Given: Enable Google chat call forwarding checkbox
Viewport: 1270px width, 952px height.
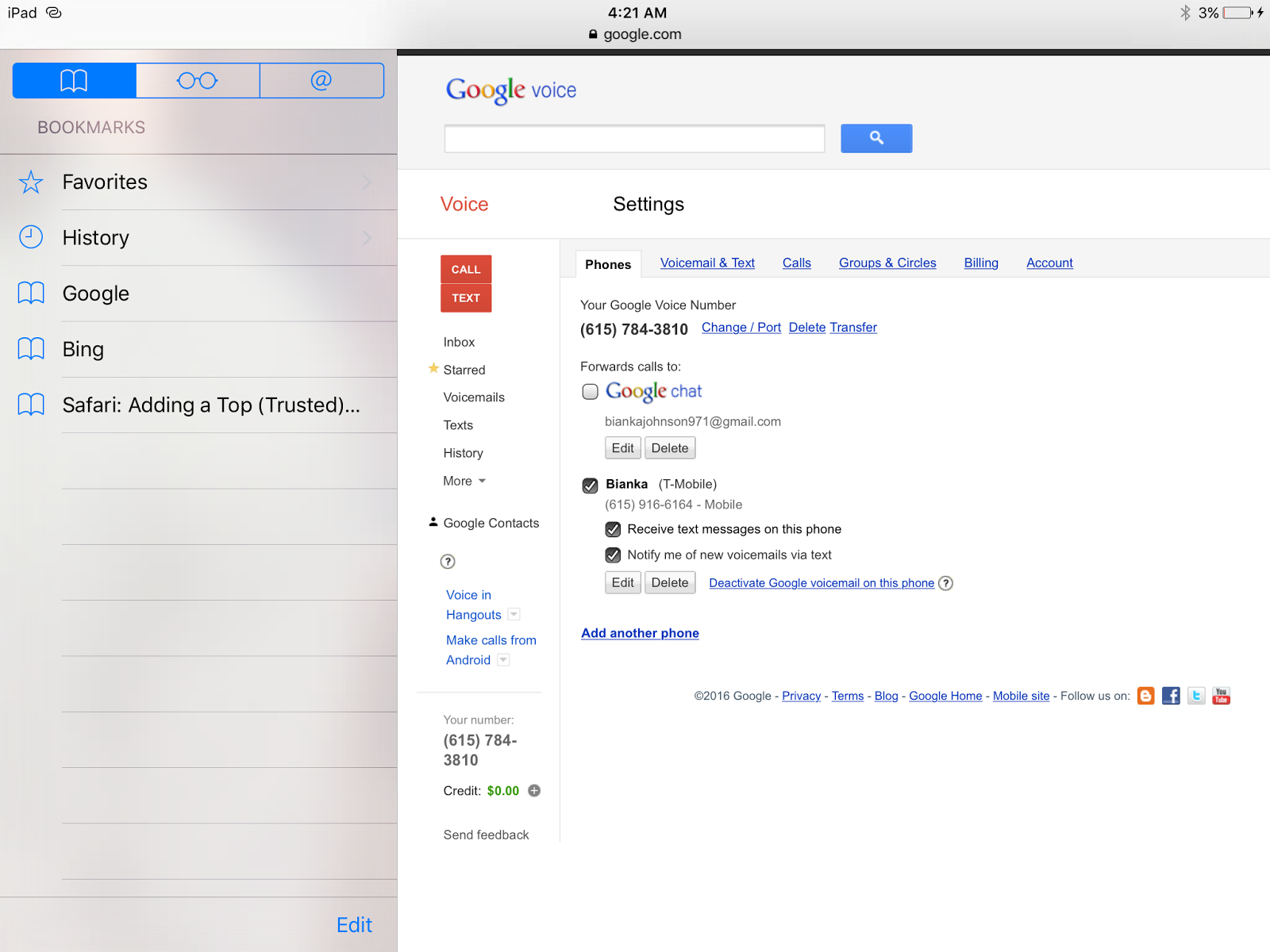Looking at the screenshot, I should pyautogui.click(x=590, y=392).
